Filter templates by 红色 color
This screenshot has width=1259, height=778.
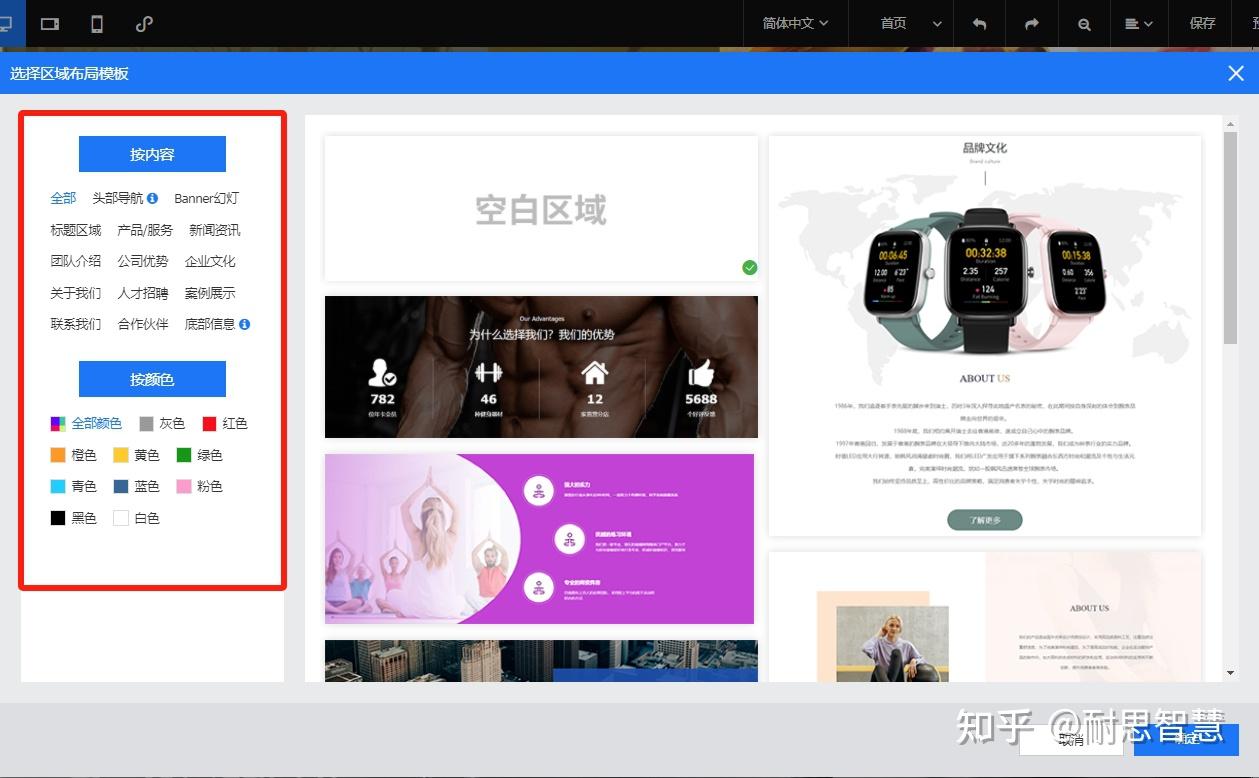pyautogui.click(x=225, y=424)
